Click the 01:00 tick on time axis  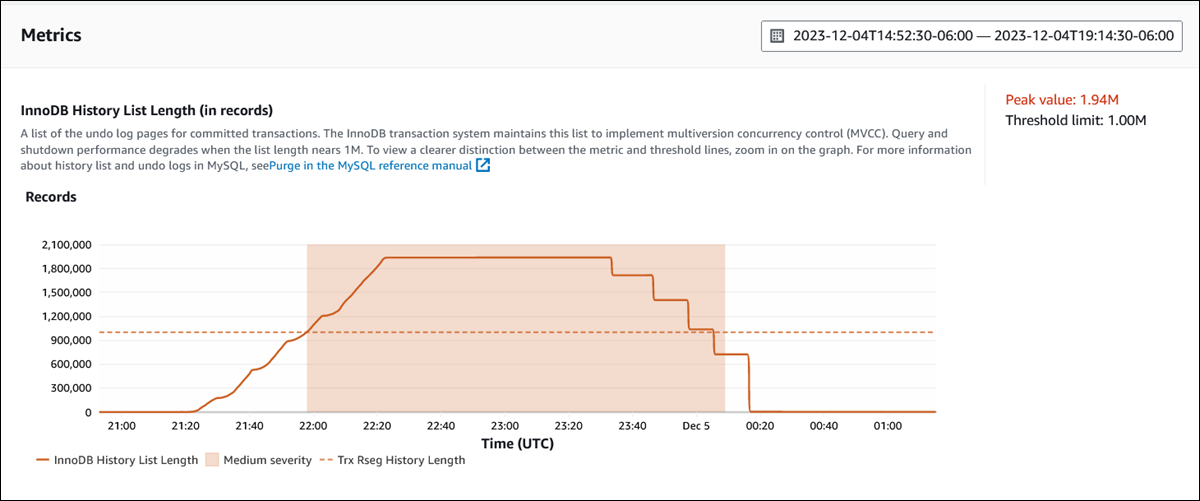[887, 426]
